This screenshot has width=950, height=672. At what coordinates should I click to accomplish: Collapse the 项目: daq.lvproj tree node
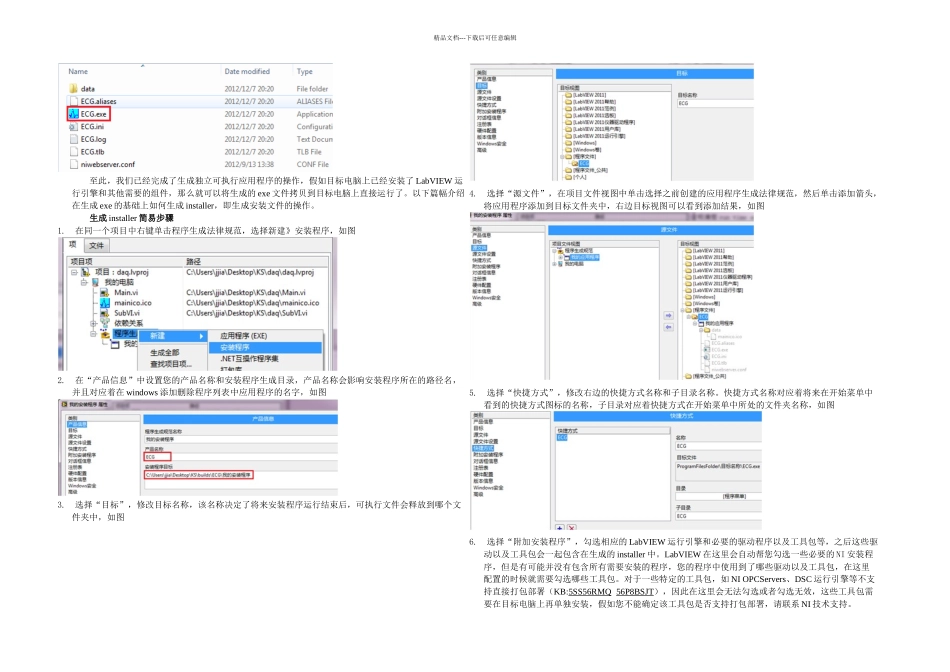coord(75,272)
